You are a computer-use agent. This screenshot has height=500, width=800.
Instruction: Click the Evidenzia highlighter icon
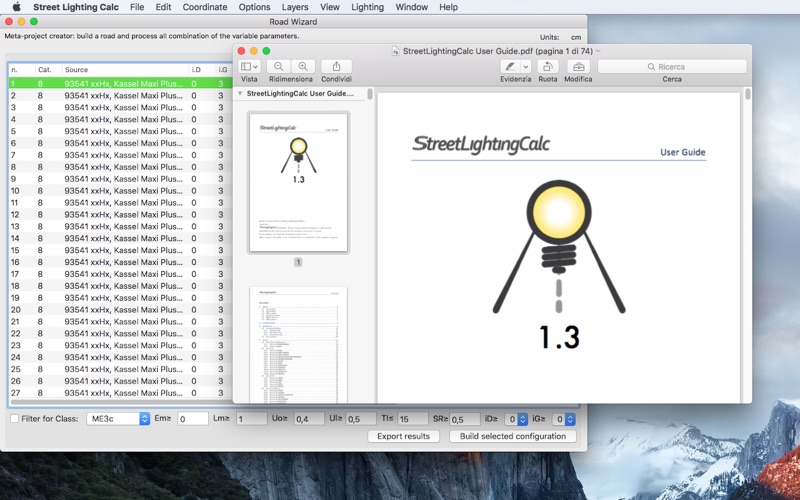[x=510, y=66]
